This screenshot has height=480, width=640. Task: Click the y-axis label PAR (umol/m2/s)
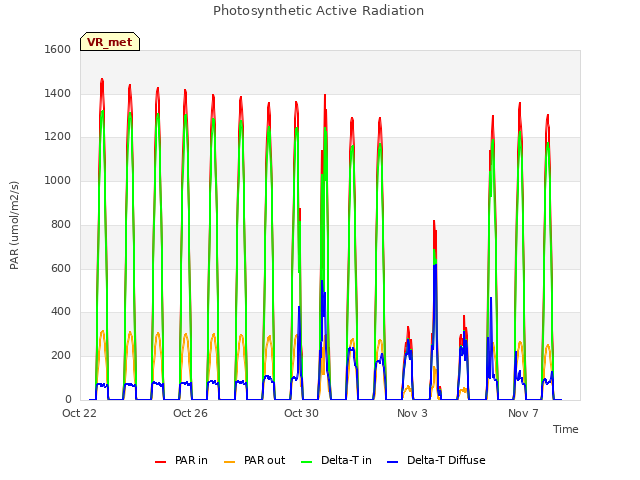14,225
